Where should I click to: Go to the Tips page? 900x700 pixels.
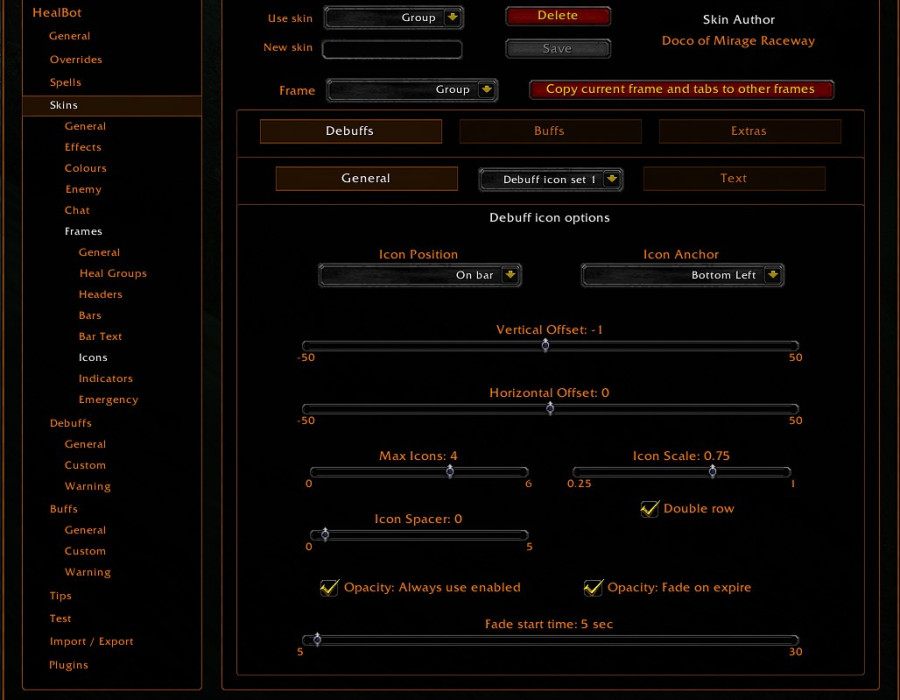pos(60,596)
